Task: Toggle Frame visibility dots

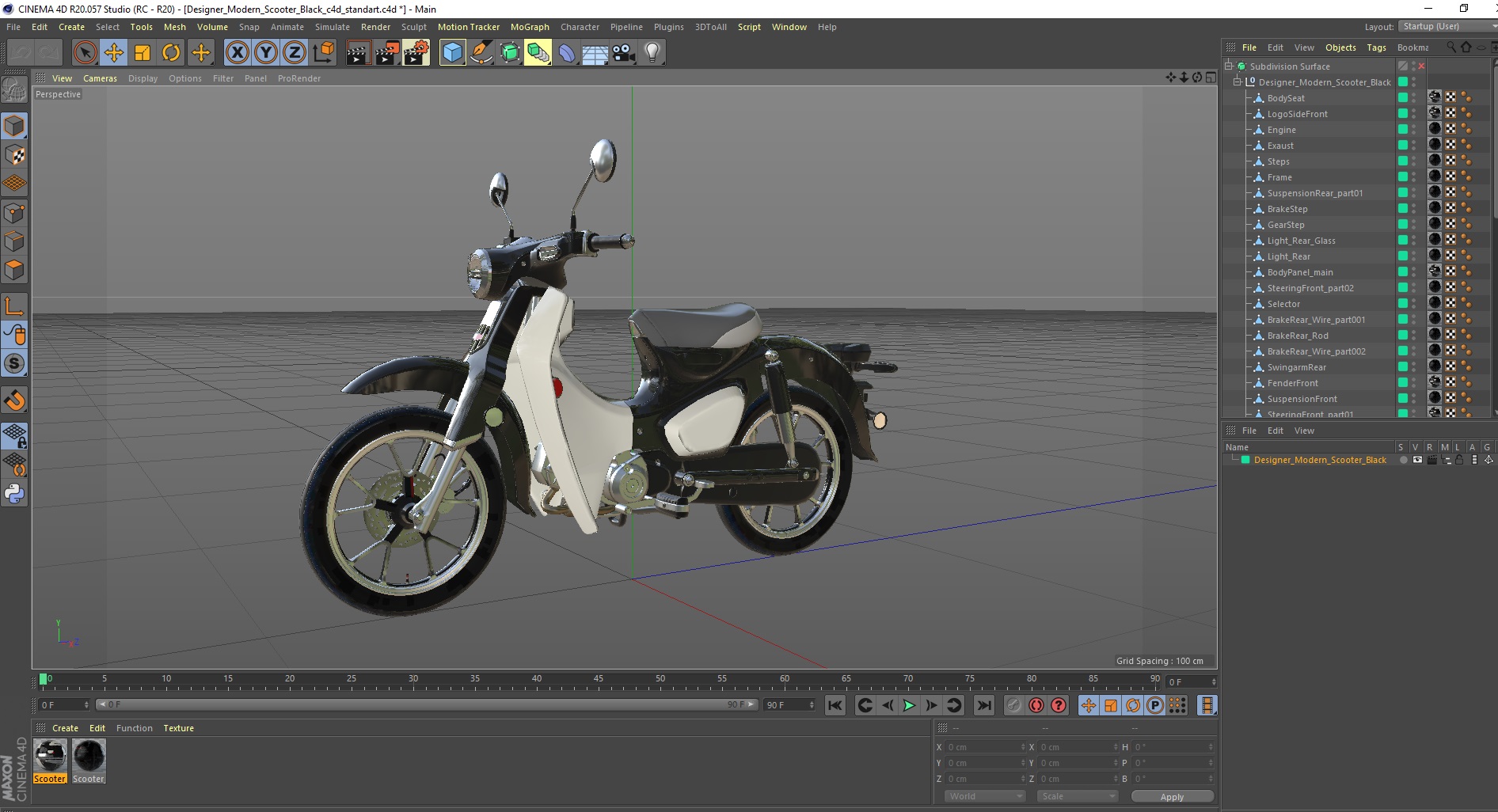Action: [x=1414, y=176]
